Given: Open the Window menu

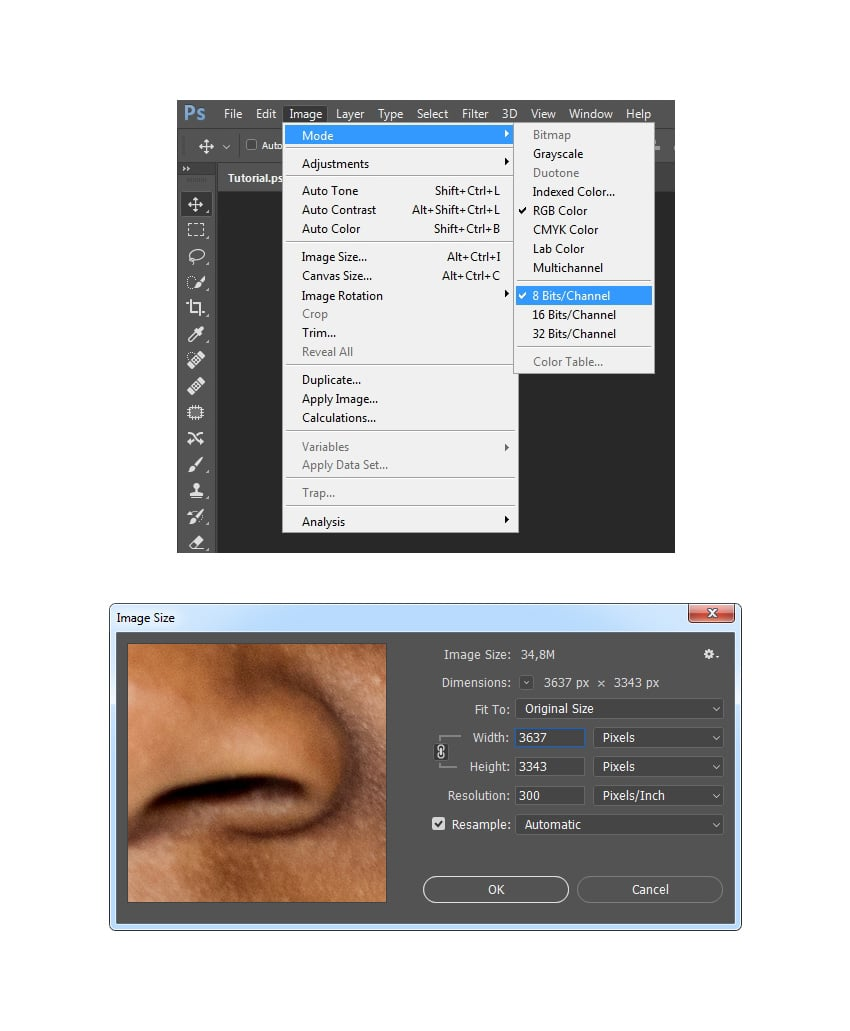Looking at the screenshot, I should tap(590, 114).
